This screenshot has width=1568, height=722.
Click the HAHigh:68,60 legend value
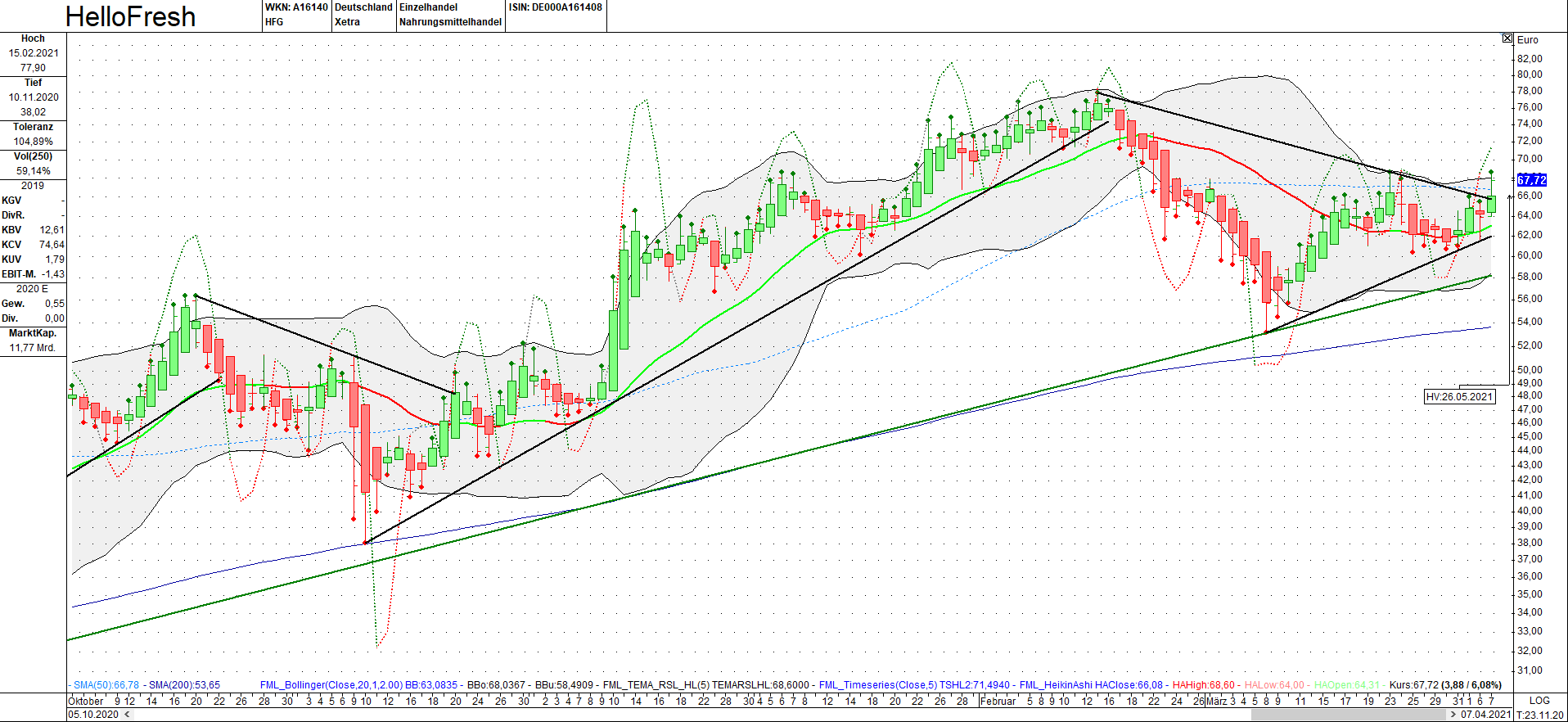[1203, 685]
